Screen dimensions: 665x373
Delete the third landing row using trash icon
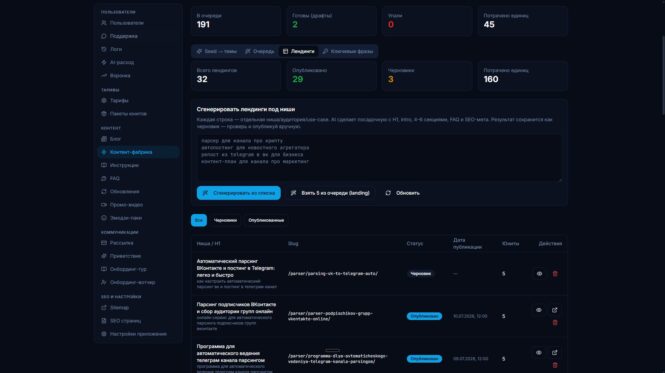point(555,365)
